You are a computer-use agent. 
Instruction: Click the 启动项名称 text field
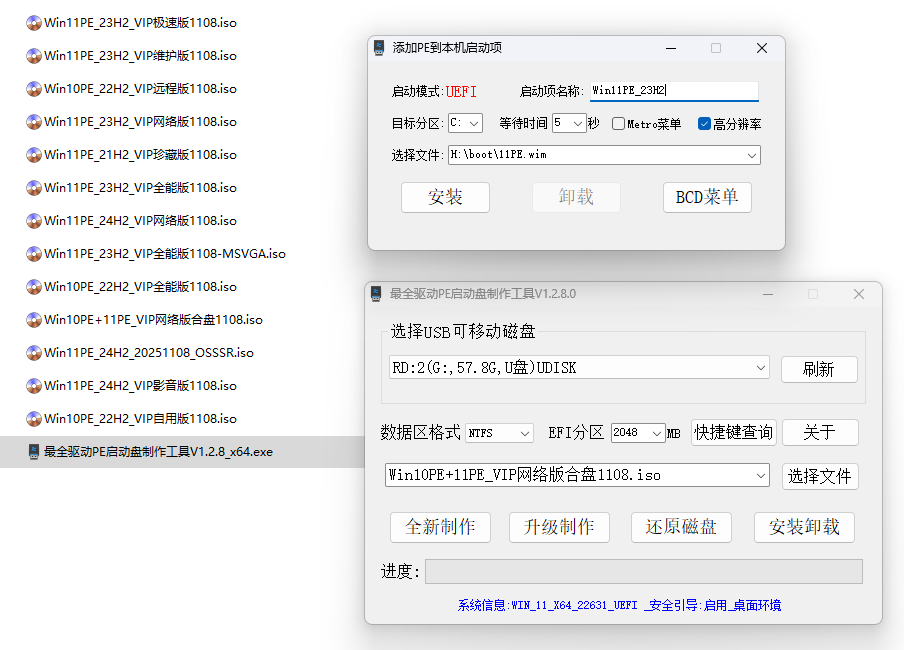pos(674,91)
